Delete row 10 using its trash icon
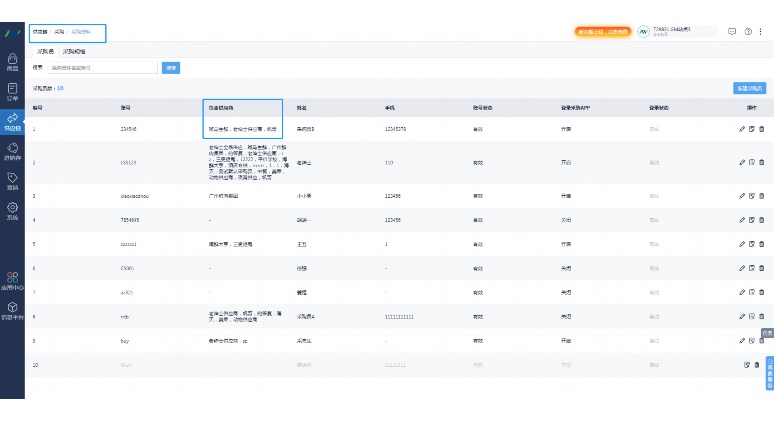 click(756, 365)
